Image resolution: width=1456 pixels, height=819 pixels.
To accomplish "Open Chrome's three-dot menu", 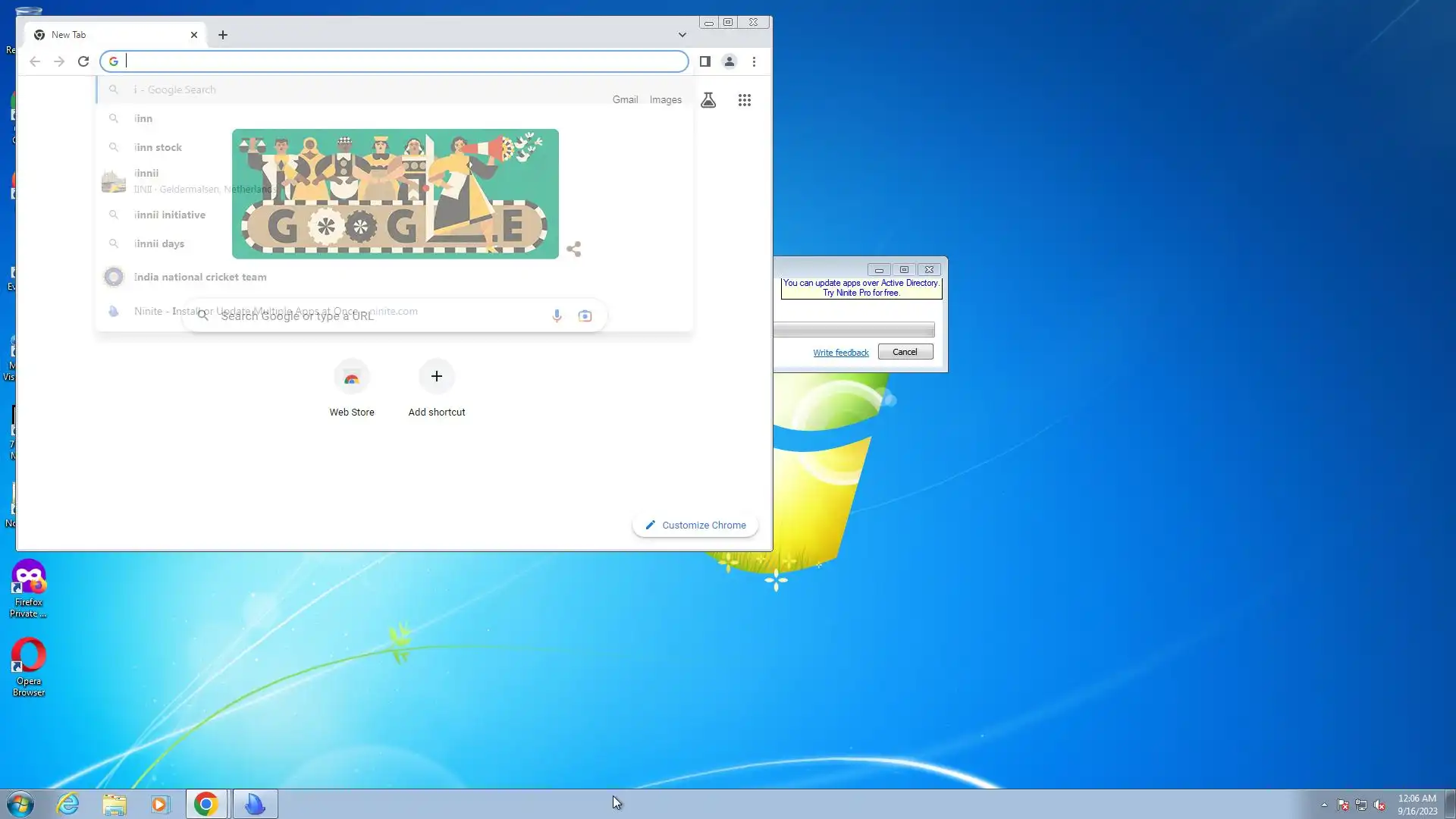I will (x=754, y=61).
